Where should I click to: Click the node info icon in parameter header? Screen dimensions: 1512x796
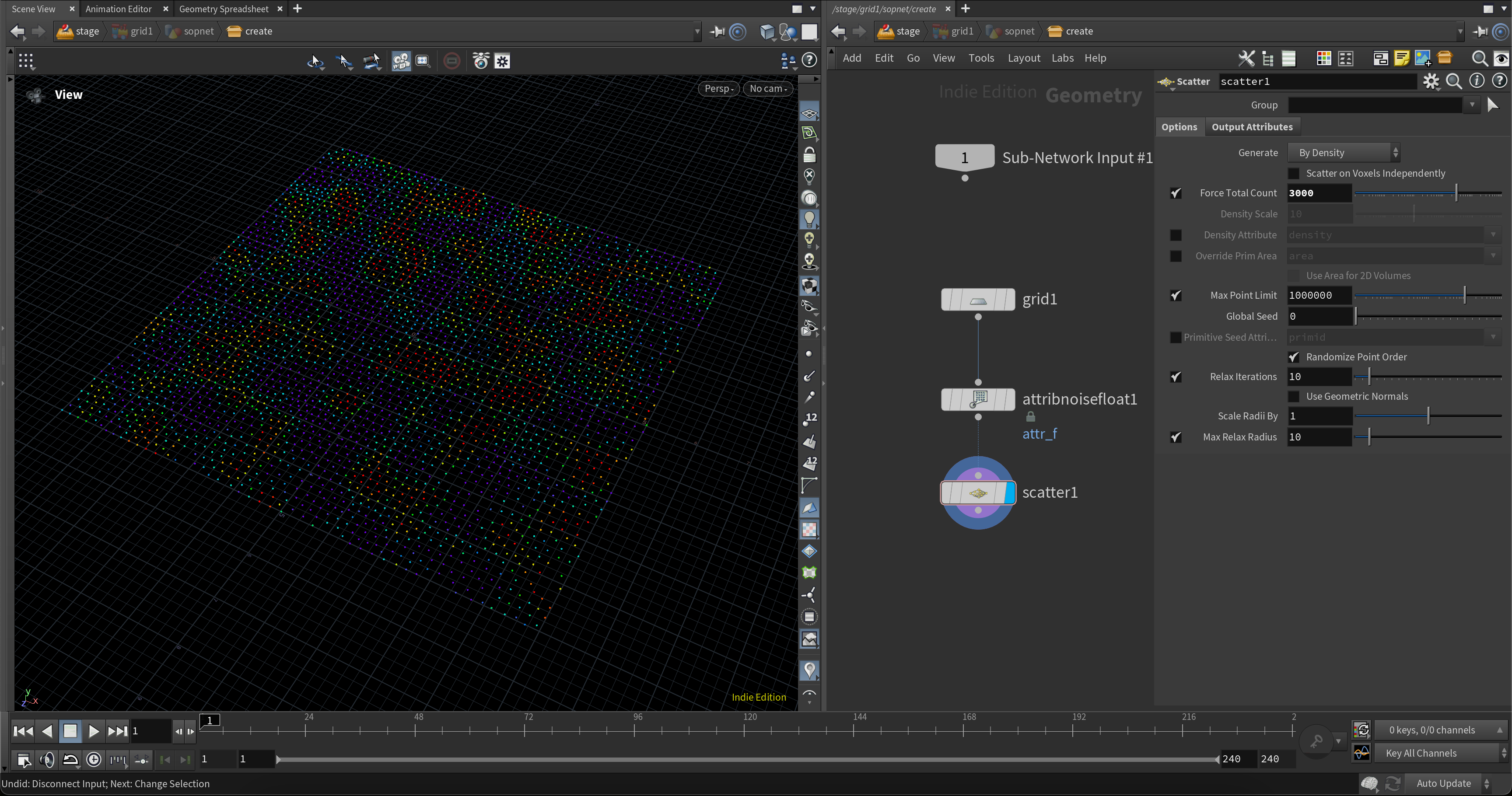click(x=1477, y=81)
